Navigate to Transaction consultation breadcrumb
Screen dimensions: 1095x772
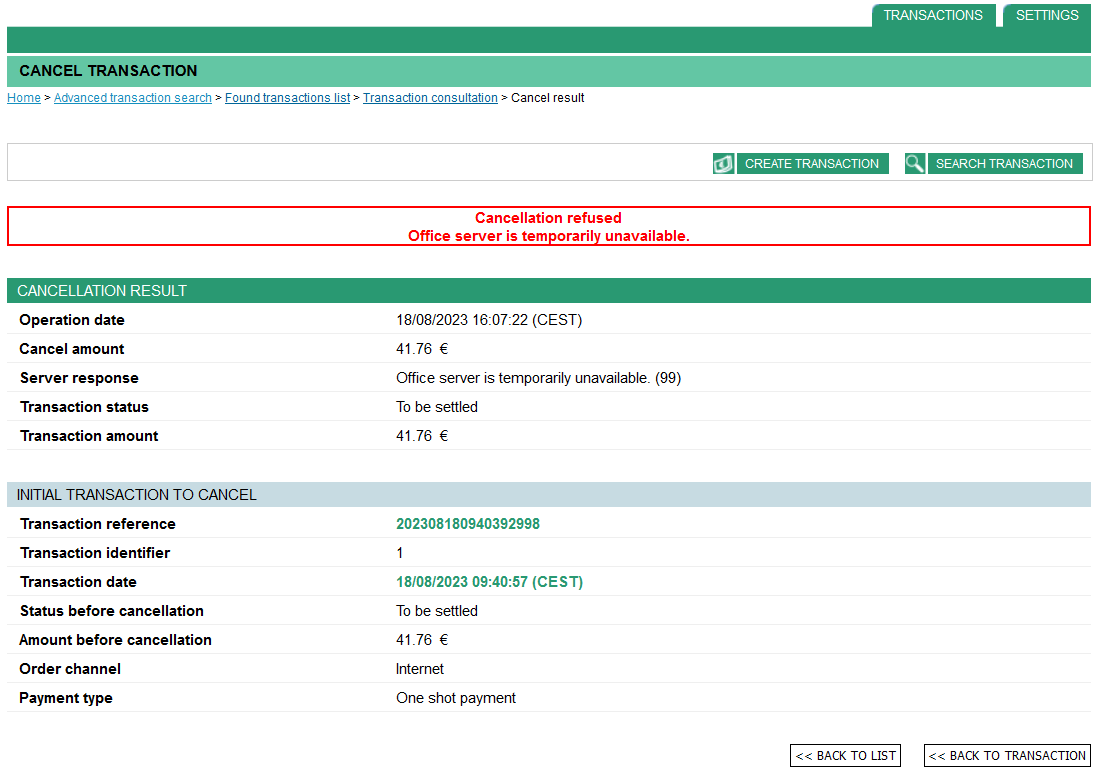click(430, 98)
